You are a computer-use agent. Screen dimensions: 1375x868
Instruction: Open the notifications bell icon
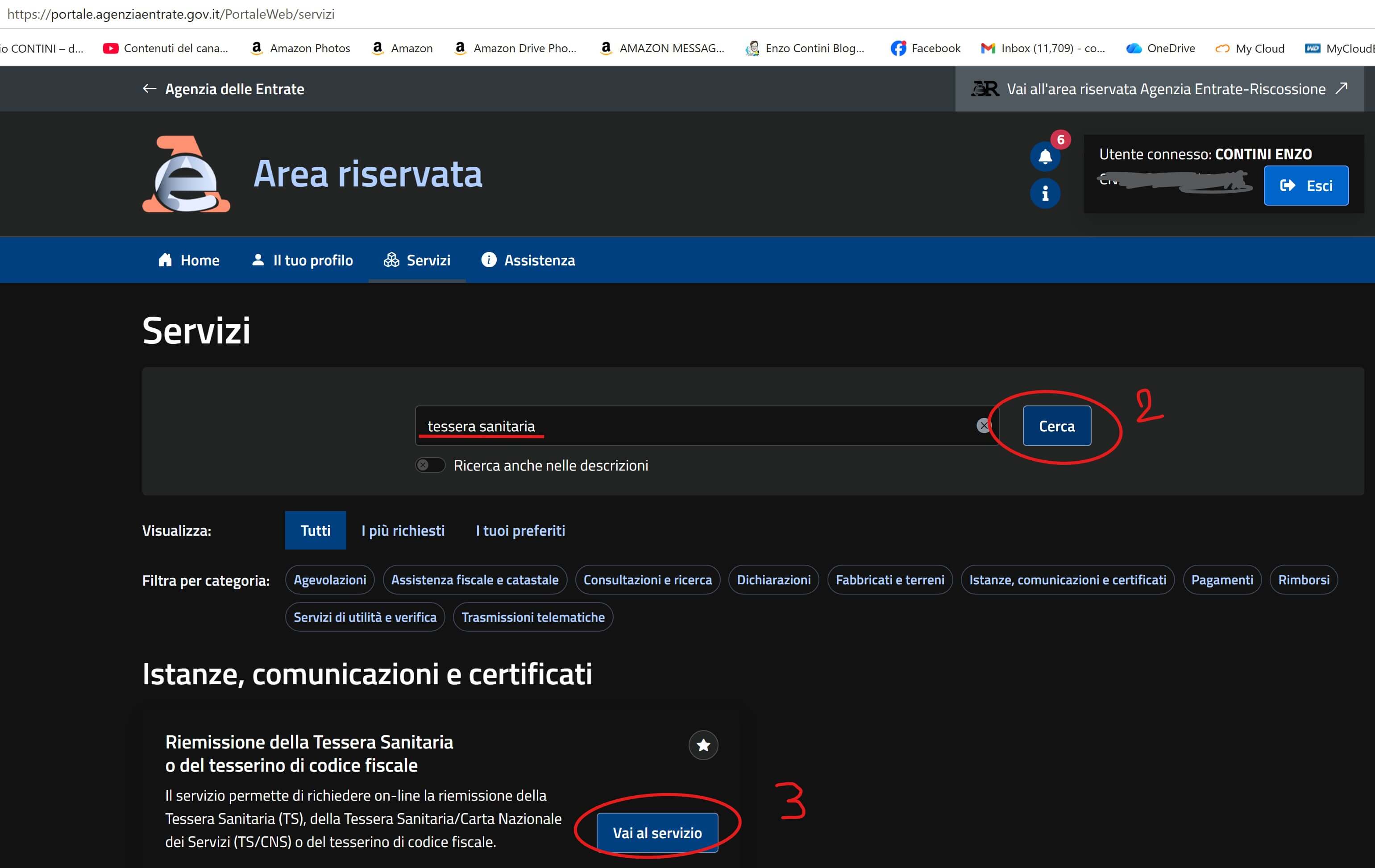pyautogui.click(x=1045, y=157)
